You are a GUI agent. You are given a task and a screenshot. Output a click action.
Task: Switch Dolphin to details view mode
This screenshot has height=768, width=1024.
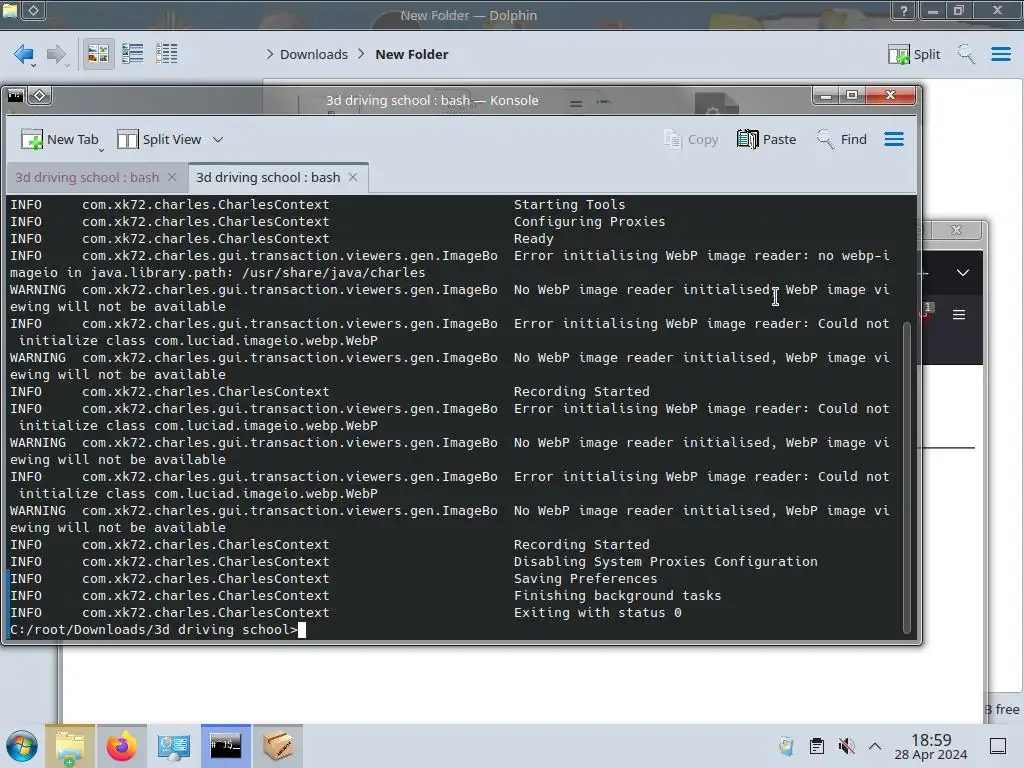pos(167,54)
